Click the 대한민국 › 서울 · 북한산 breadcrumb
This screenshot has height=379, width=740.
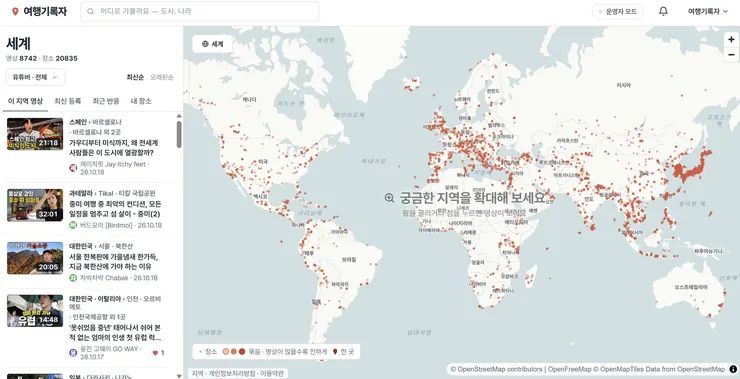[101, 246]
